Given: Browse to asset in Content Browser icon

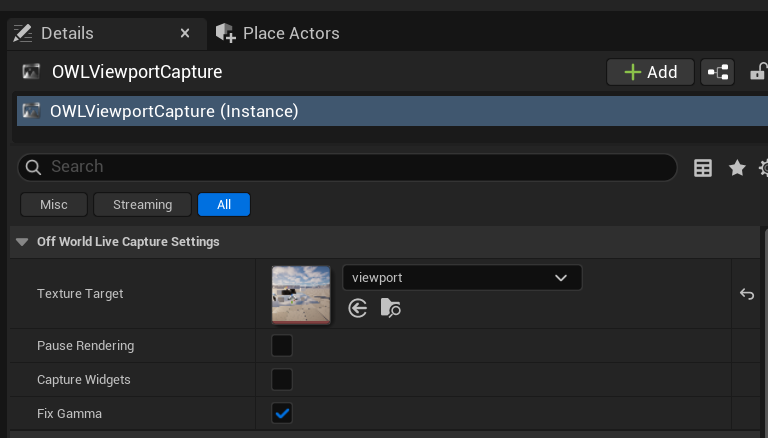Looking at the screenshot, I should [390, 308].
